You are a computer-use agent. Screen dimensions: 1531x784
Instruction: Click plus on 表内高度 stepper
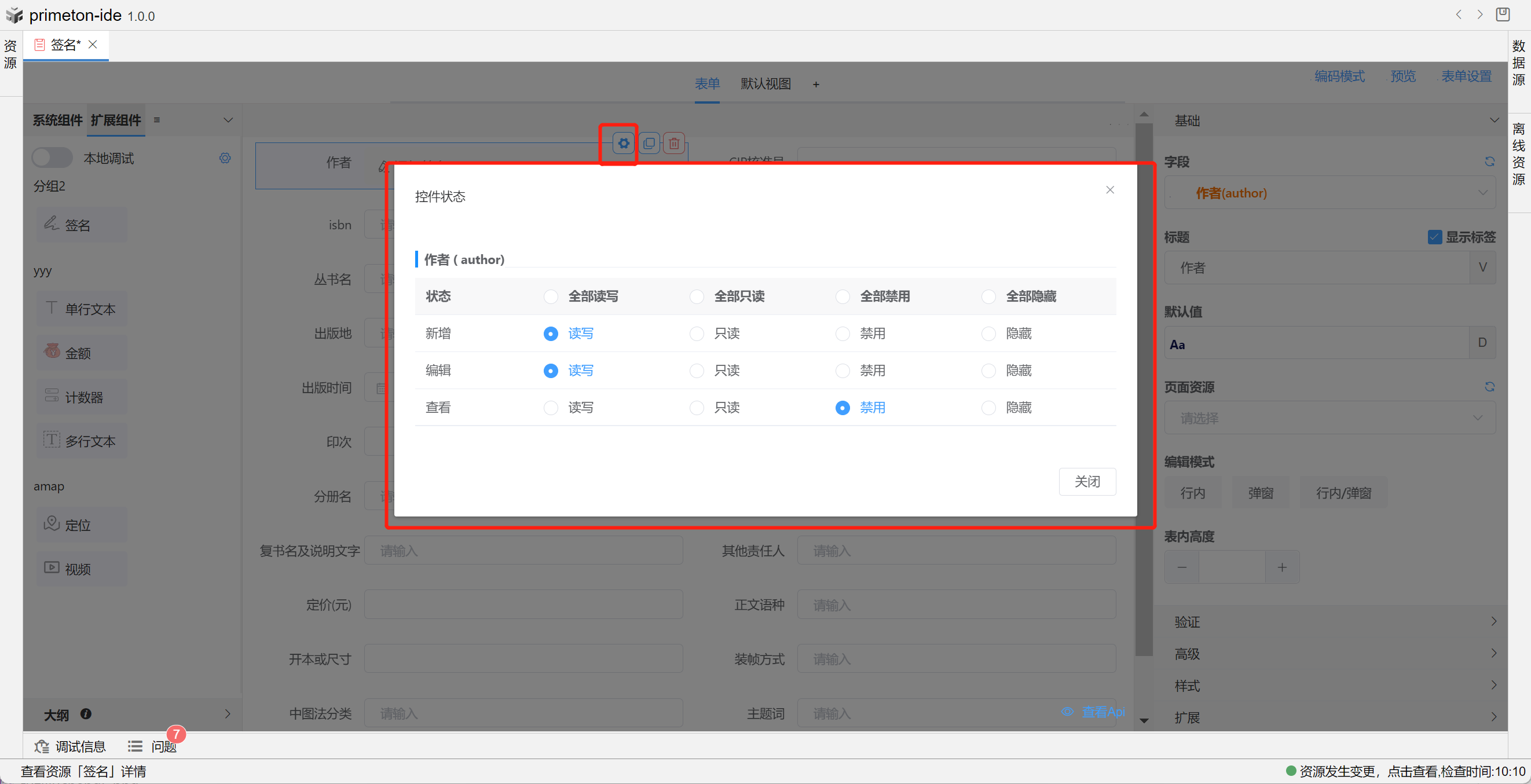(x=1282, y=567)
